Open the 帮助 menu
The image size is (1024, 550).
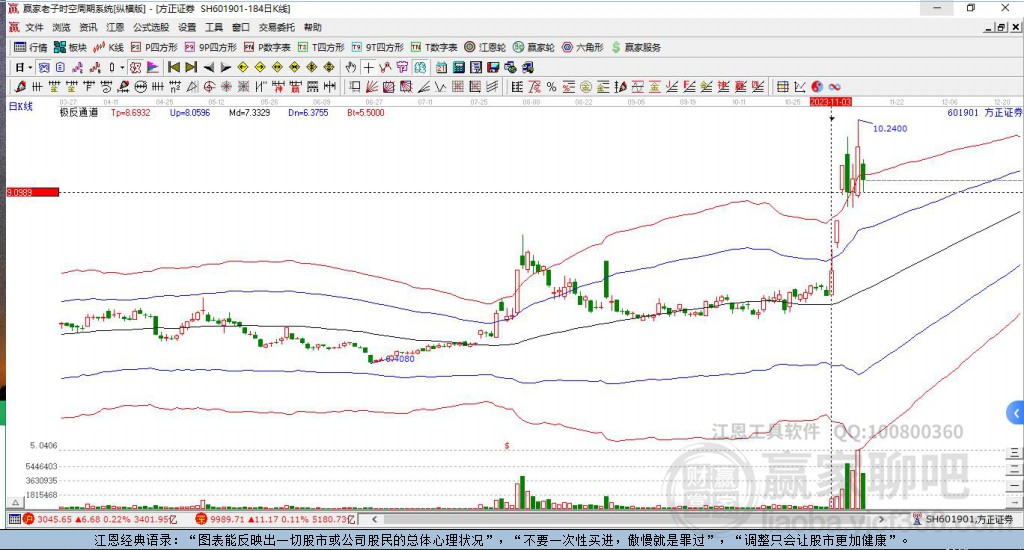[313, 27]
